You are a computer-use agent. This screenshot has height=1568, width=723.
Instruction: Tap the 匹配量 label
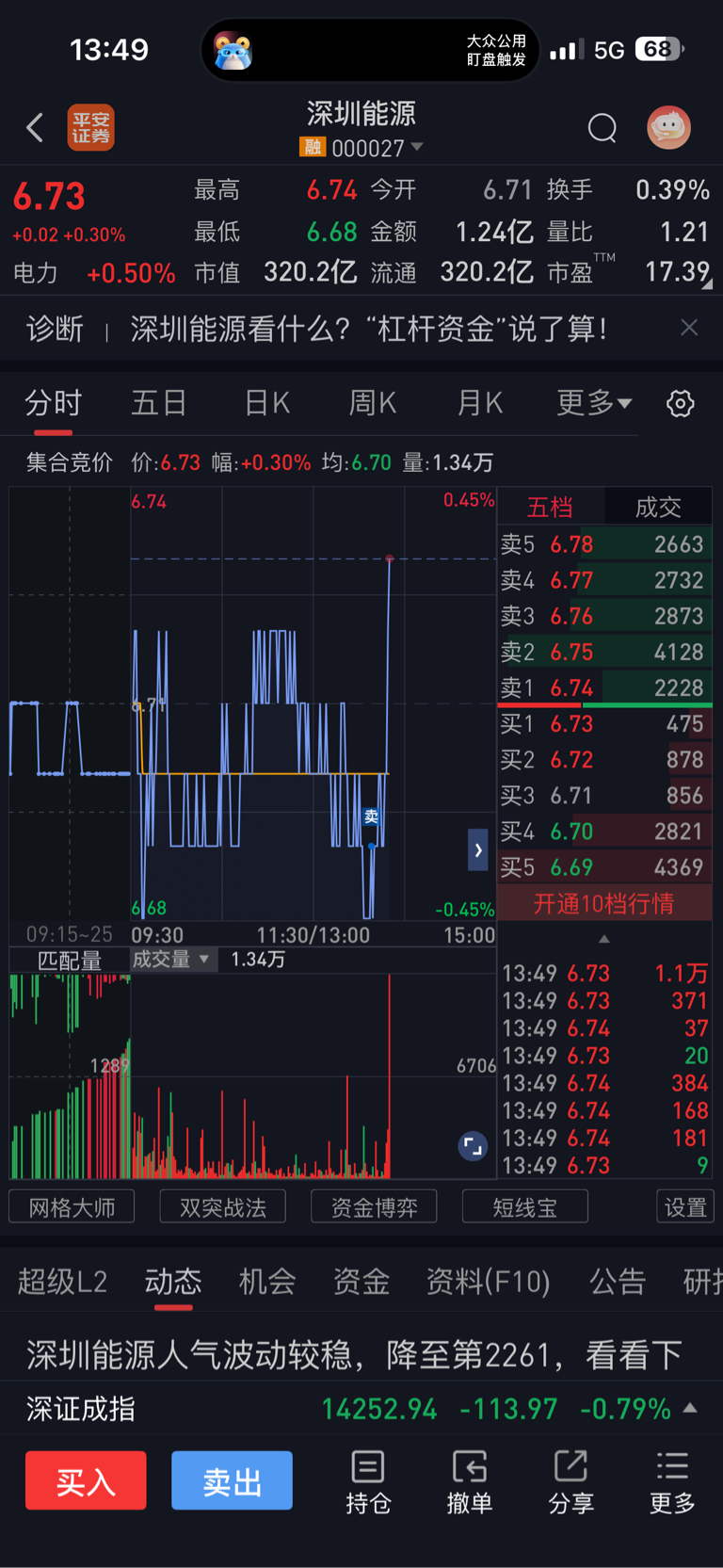click(70, 961)
